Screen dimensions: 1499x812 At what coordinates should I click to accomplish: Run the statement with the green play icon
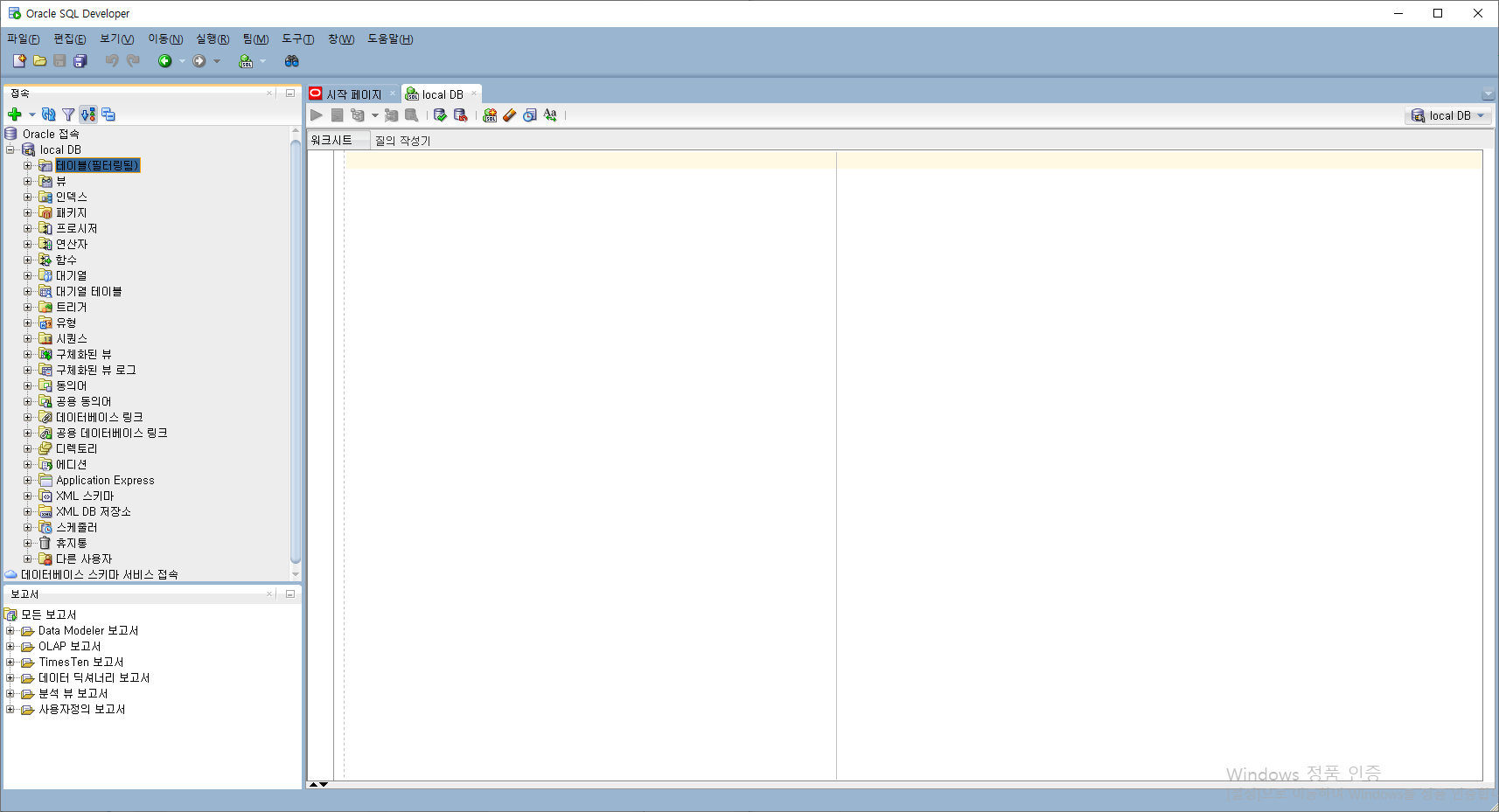coord(317,115)
